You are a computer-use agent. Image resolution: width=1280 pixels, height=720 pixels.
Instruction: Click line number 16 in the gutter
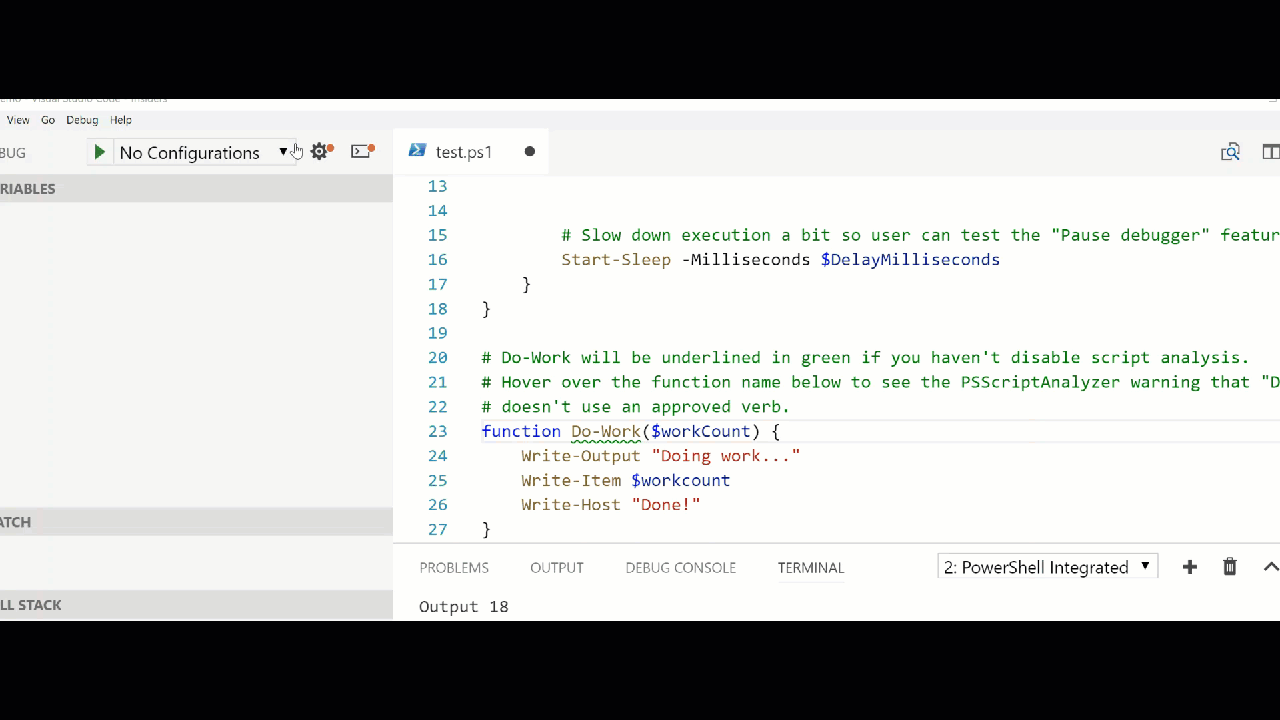(437, 260)
